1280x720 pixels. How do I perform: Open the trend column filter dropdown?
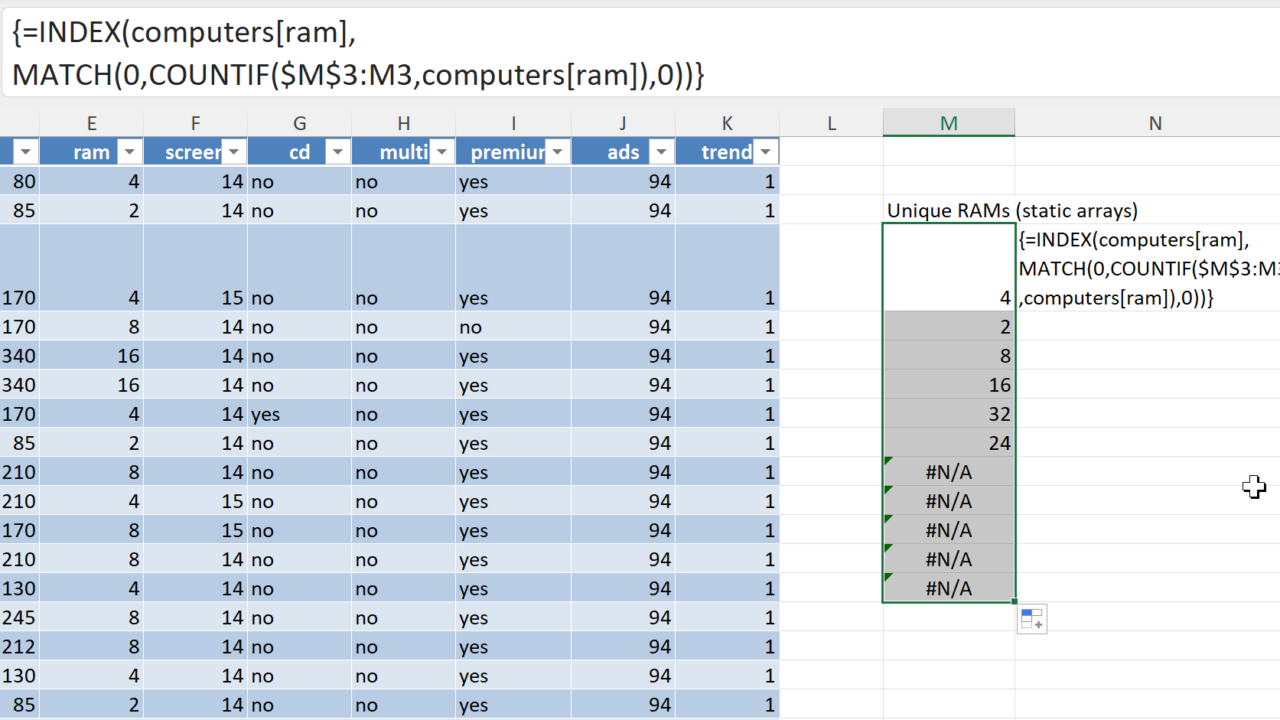coord(766,152)
